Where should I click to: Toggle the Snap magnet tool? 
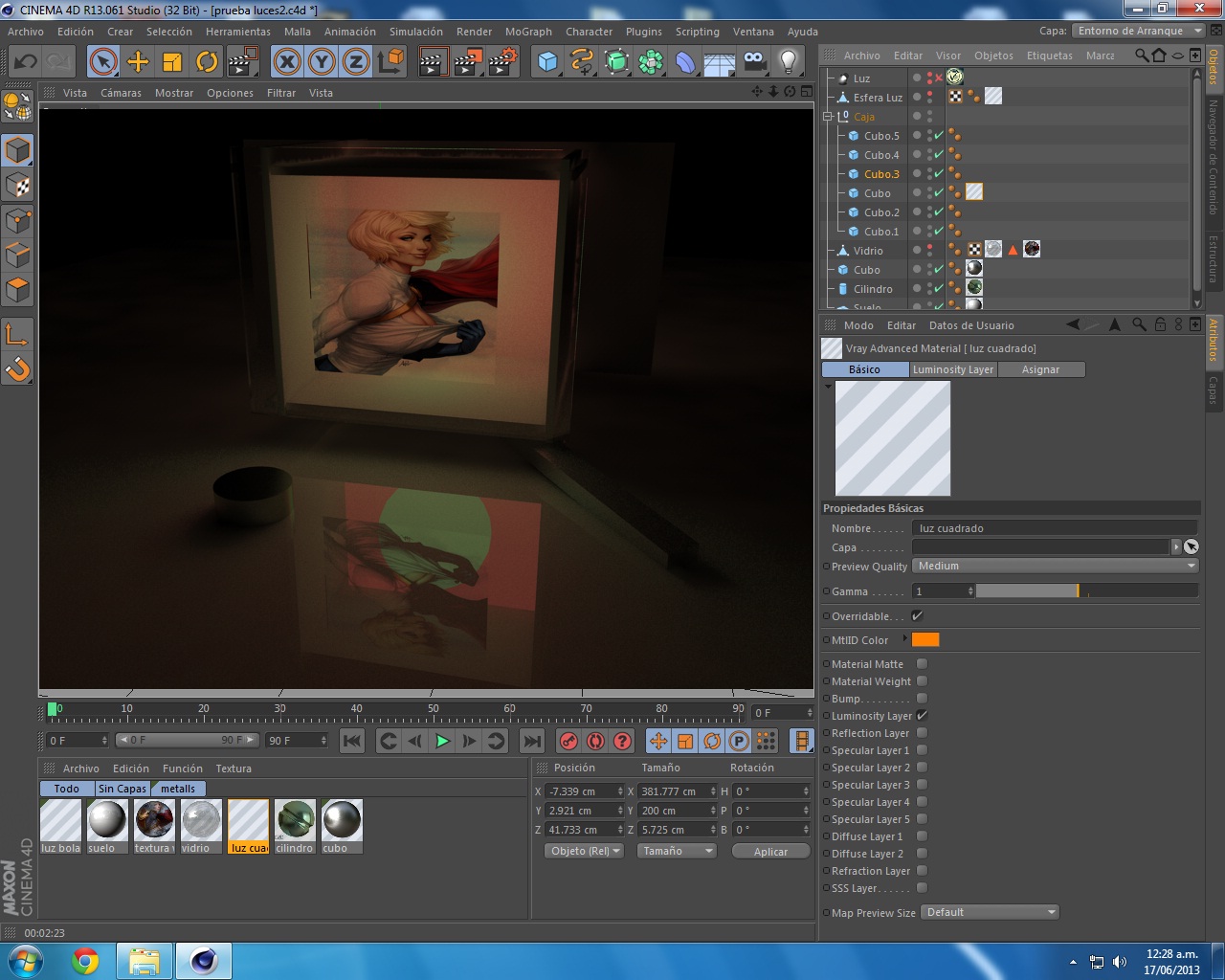[x=18, y=369]
